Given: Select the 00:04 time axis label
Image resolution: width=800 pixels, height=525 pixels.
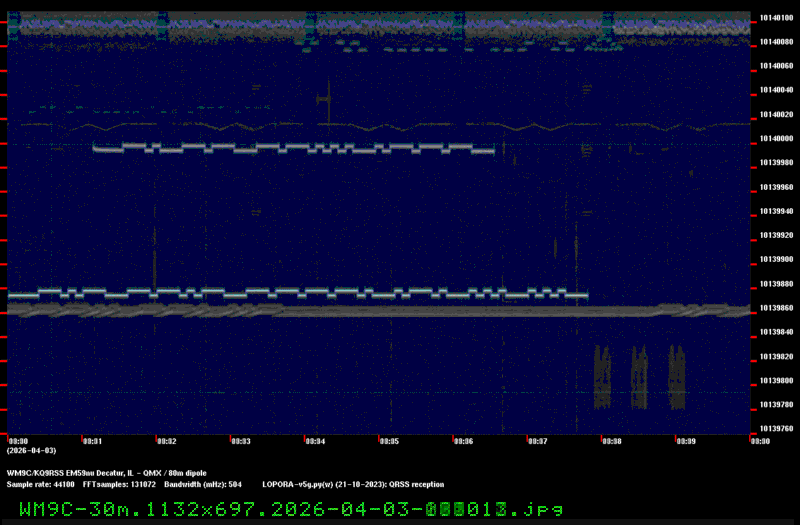Looking at the screenshot, I should [x=315, y=441].
